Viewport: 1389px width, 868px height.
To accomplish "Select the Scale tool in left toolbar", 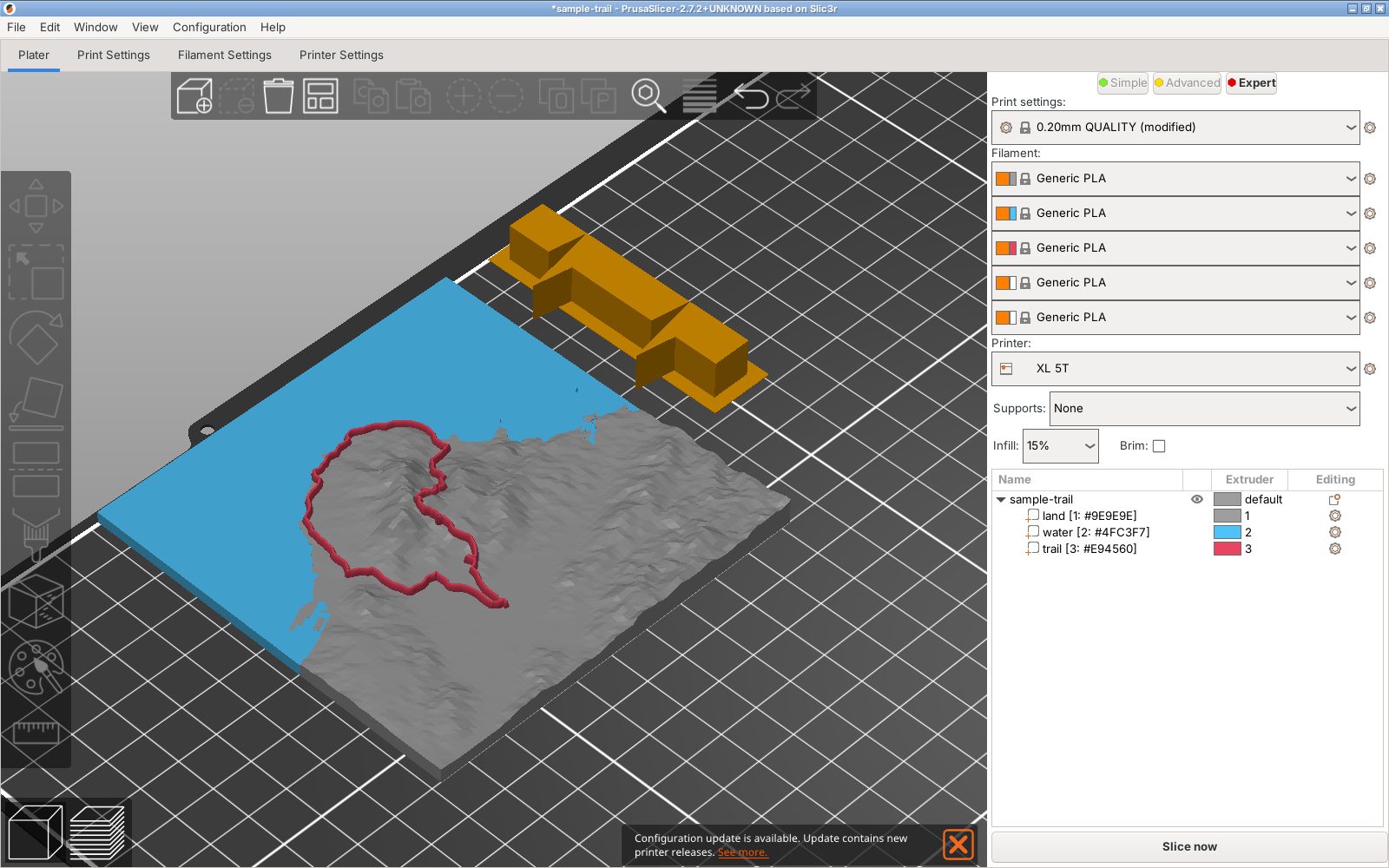I will (36, 273).
